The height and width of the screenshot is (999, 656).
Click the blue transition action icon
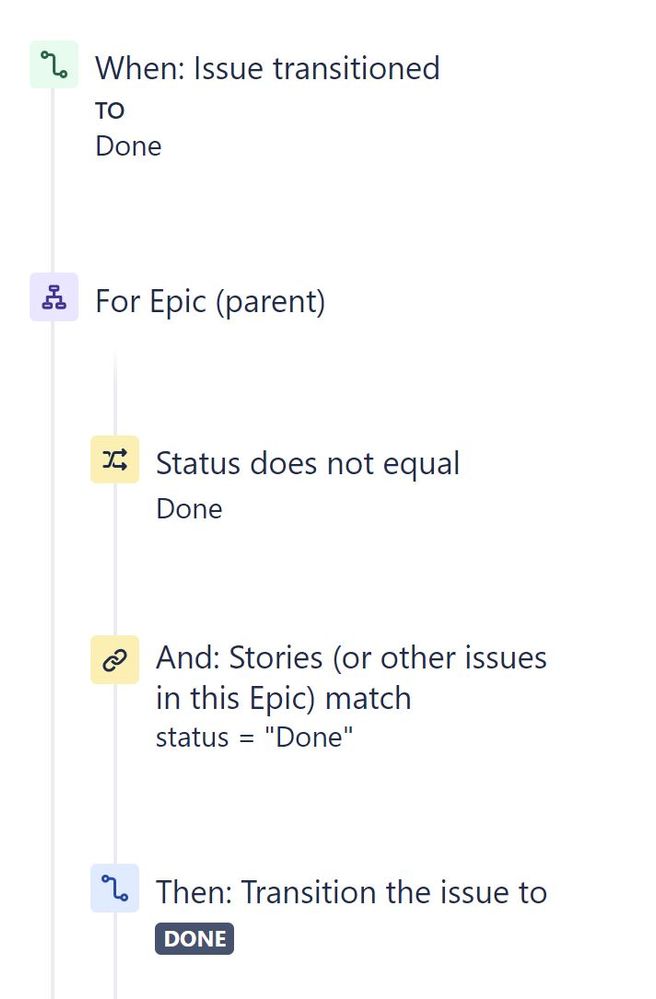click(x=115, y=890)
